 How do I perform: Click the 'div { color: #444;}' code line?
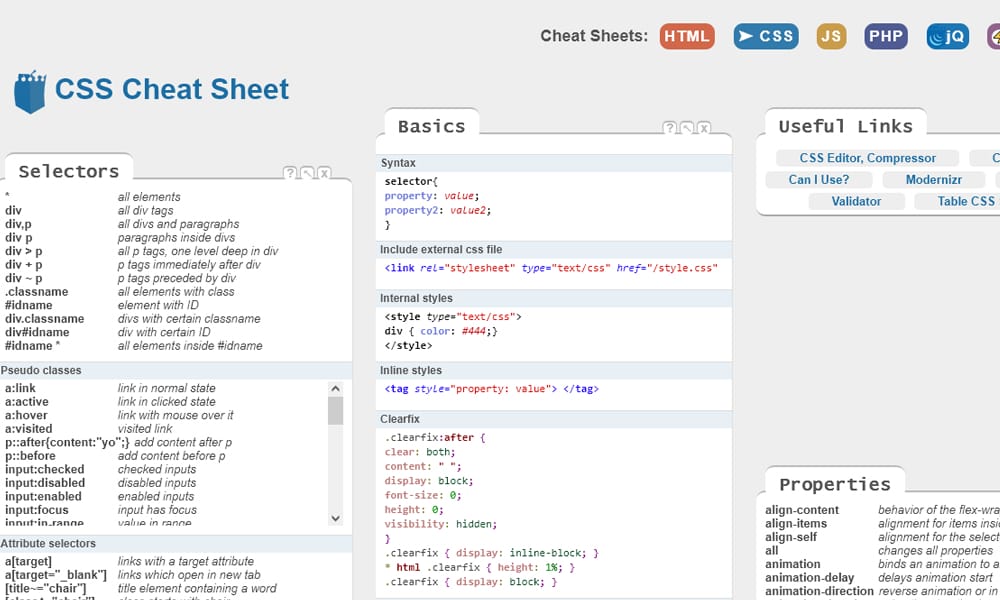pos(441,331)
